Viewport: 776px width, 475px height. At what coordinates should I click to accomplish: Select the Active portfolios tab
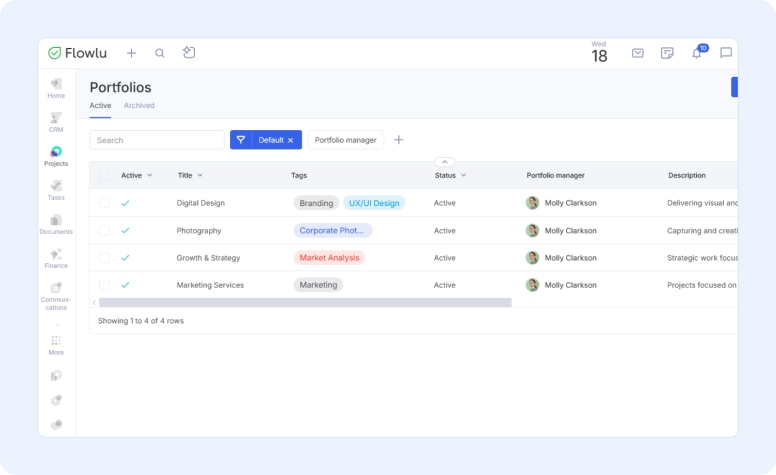tap(100, 105)
